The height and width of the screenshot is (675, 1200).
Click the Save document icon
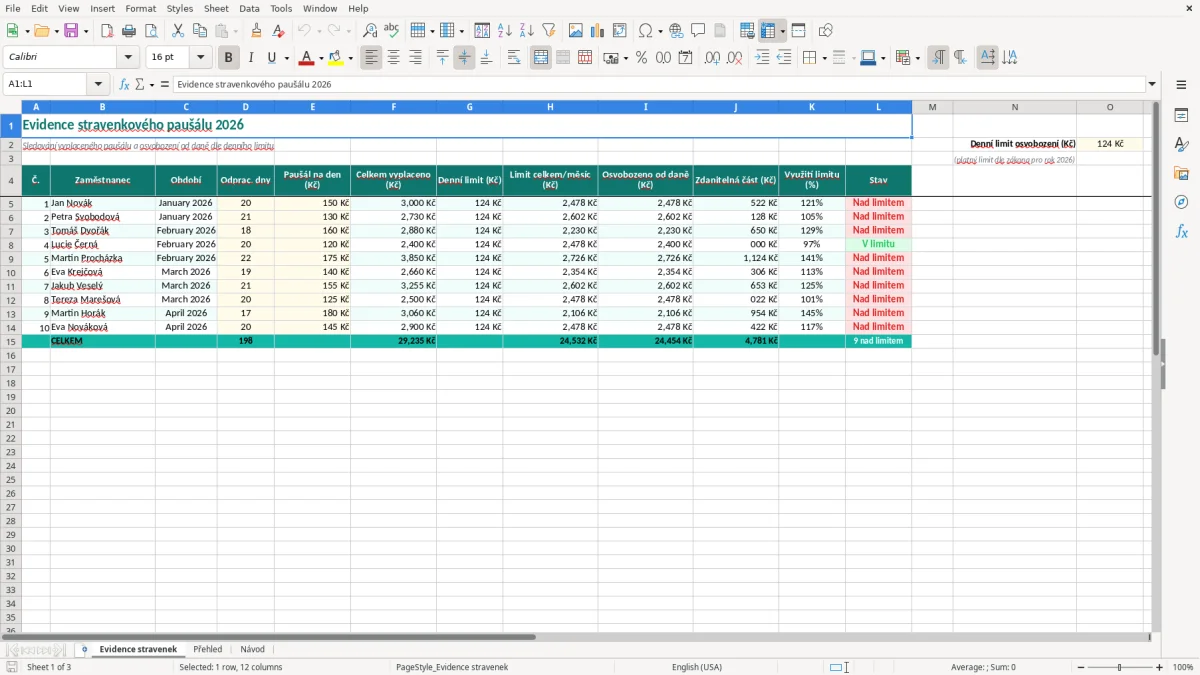pos(71,31)
